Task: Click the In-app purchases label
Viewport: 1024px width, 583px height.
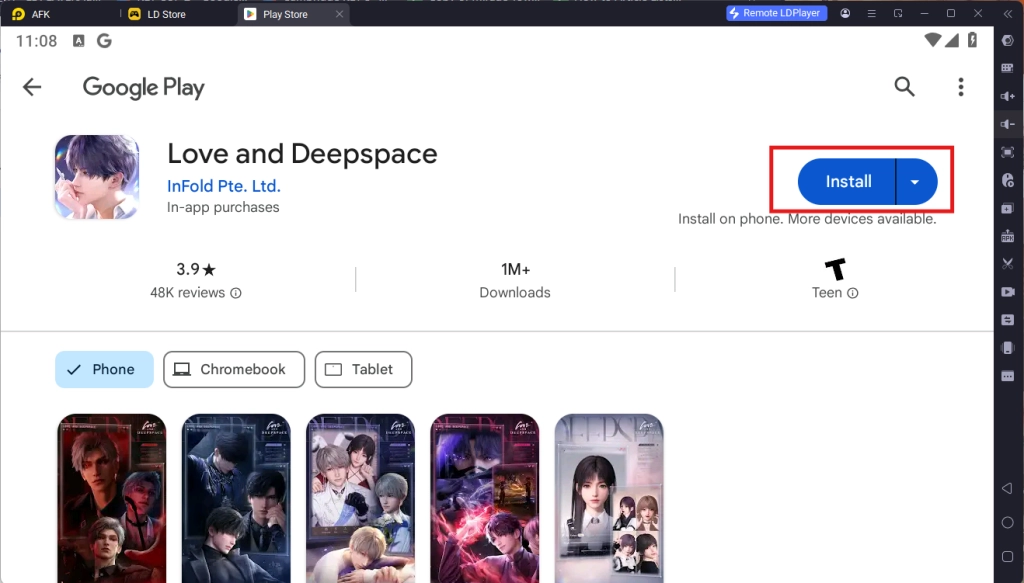Action: [223, 207]
